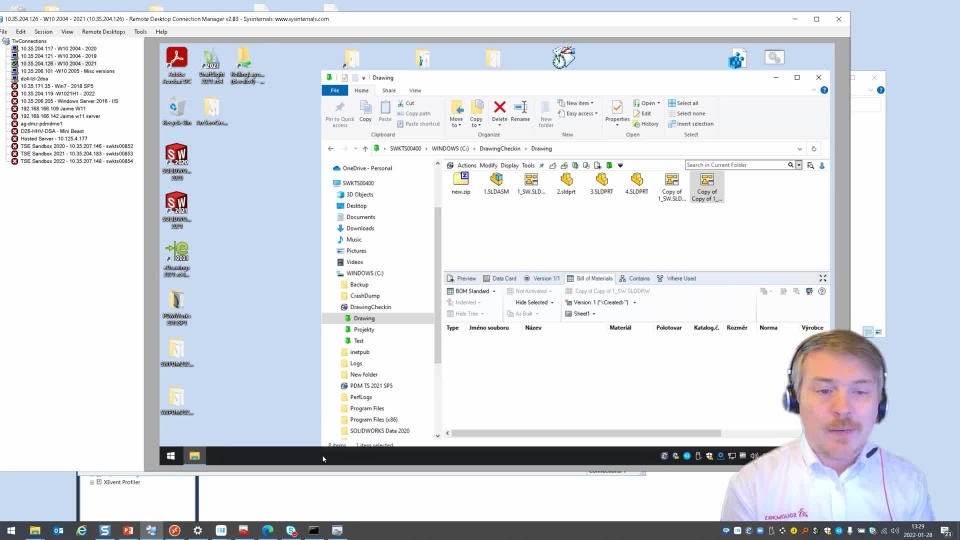Open the Copy to dropdown
Image resolution: width=960 pixels, height=540 pixels.
(x=476, y=113)
